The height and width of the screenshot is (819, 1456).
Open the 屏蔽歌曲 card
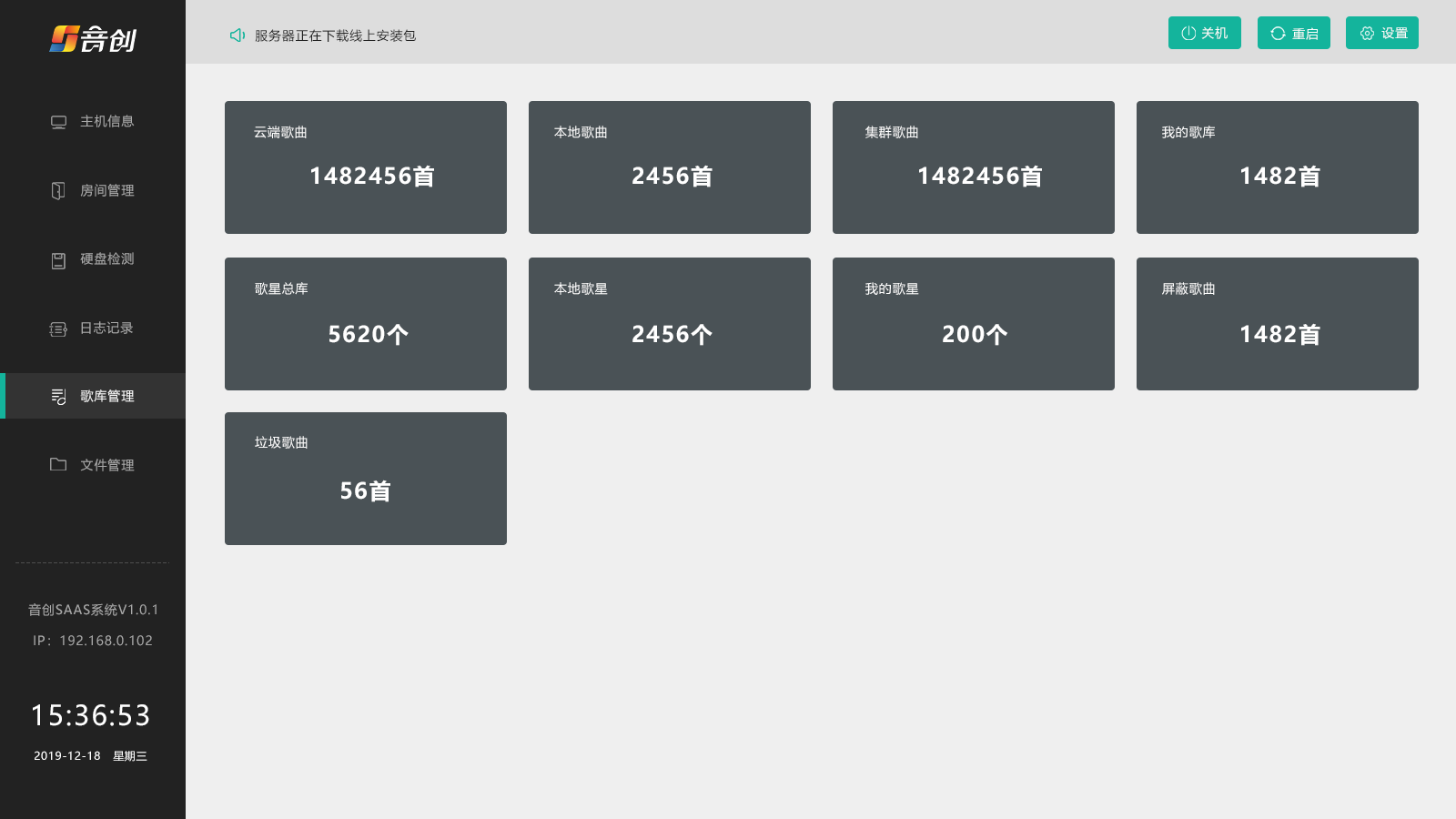click(1278, 324)
